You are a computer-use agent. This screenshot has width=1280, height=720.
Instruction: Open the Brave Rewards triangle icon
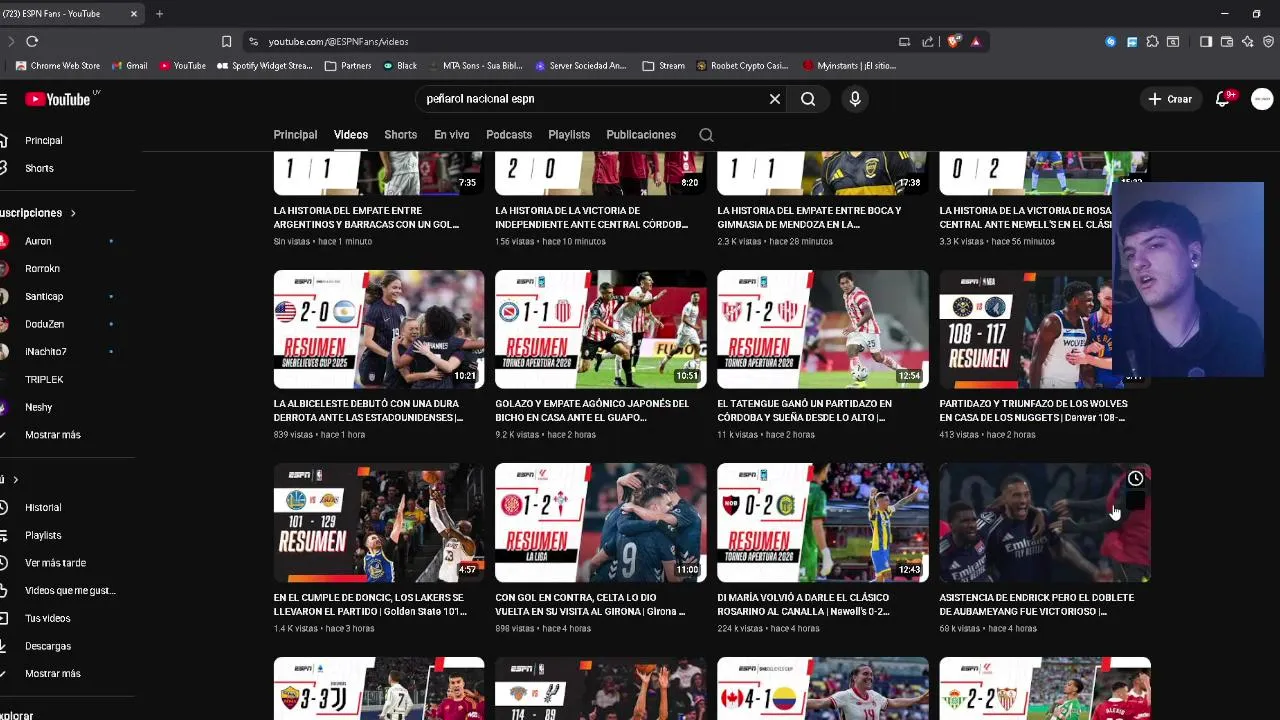(x=976, y=41)
